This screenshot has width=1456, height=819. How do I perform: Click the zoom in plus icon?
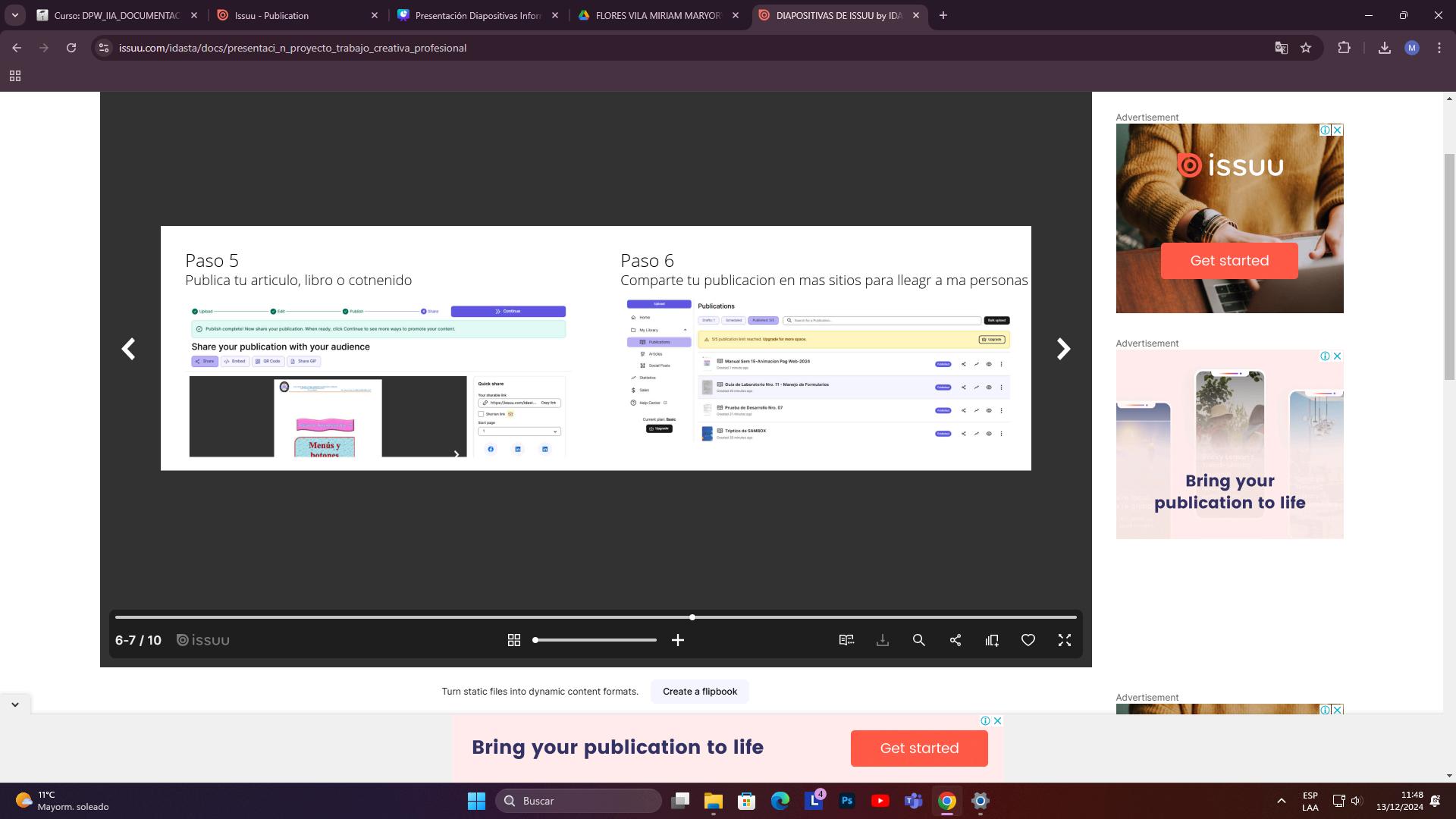point(678,640)
